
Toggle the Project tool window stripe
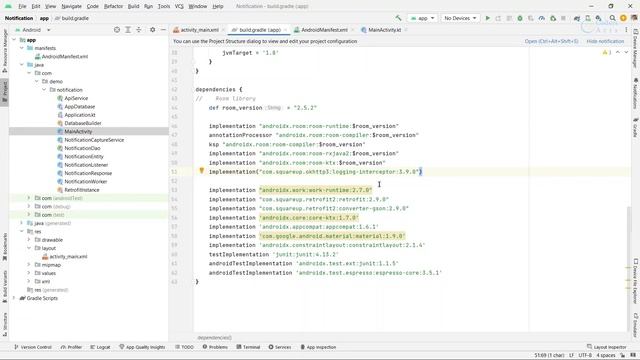[x=5, y=92]
